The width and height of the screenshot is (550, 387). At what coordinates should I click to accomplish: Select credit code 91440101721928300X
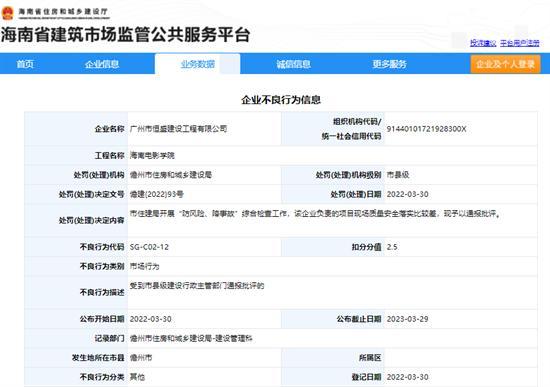click(427, 129)
